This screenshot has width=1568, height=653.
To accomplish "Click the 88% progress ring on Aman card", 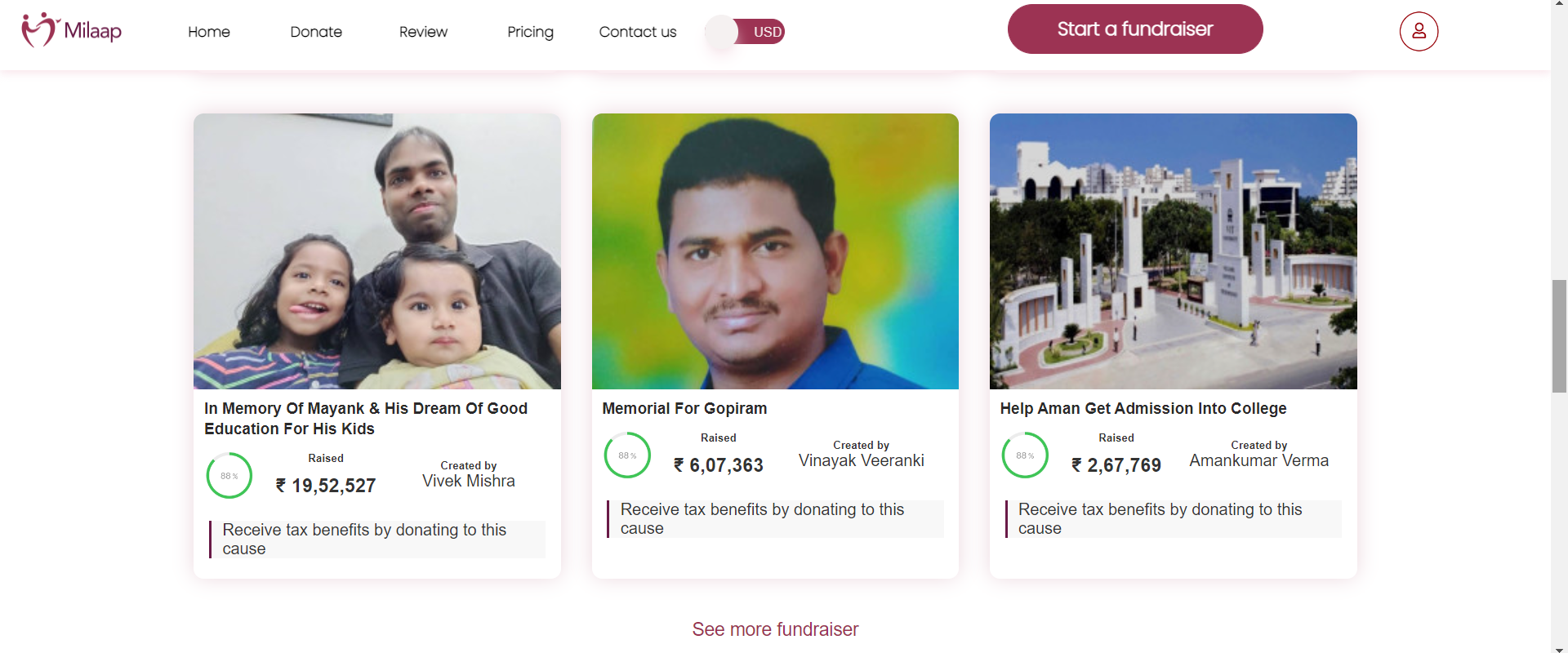I will (1025, 455).
